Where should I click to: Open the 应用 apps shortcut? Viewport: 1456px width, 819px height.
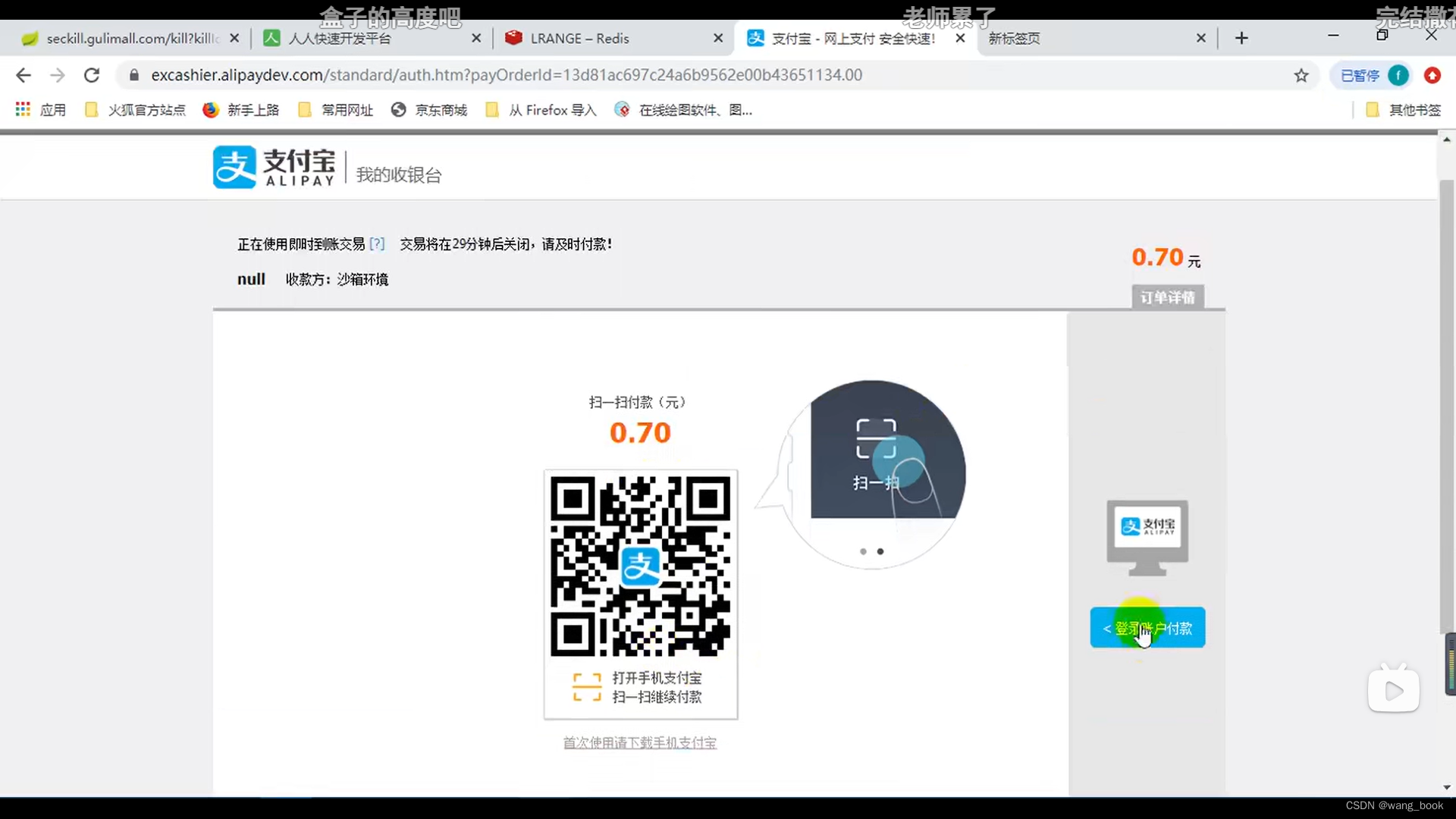[41, 110]
